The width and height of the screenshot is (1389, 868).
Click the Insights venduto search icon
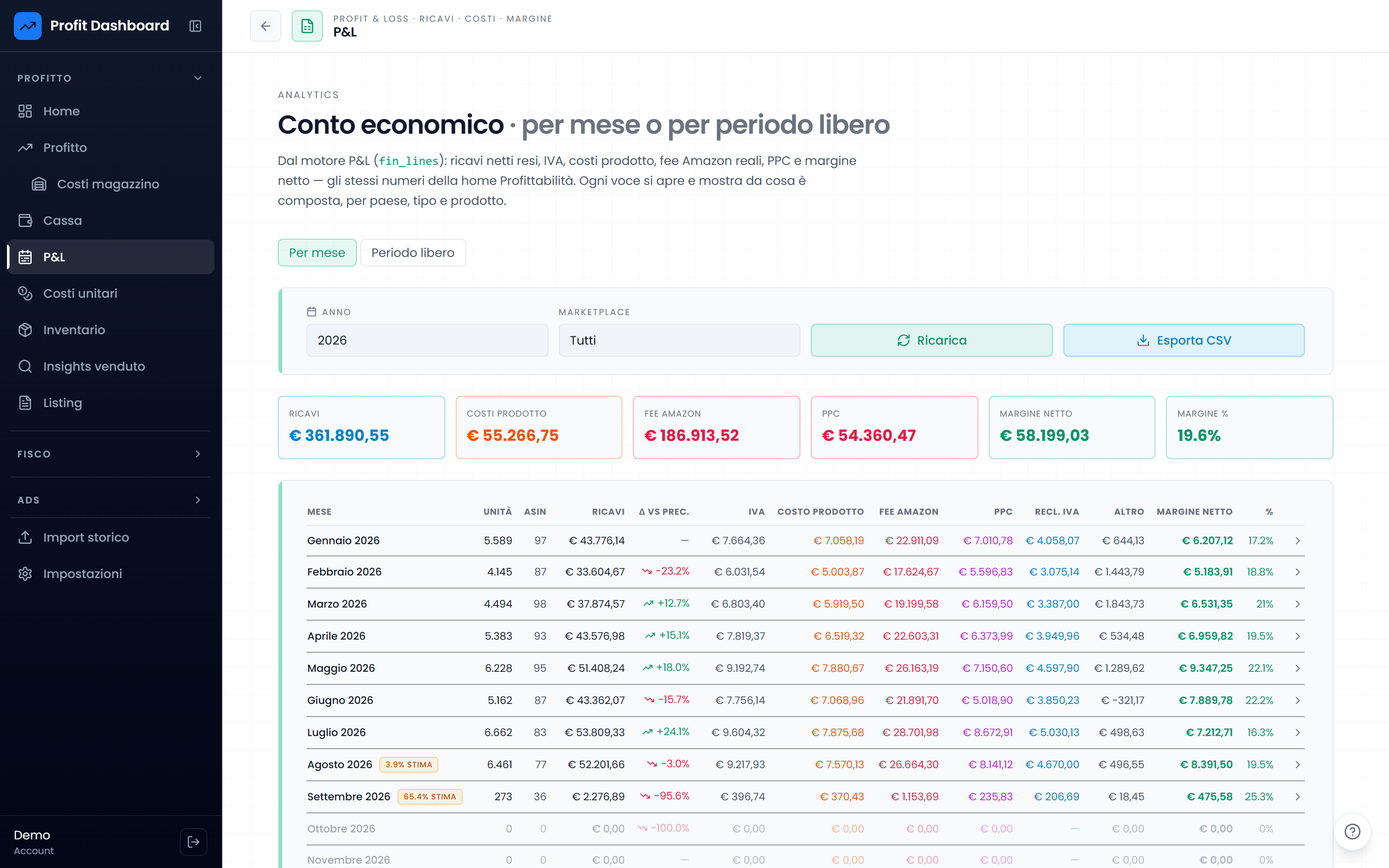point(25,366)
